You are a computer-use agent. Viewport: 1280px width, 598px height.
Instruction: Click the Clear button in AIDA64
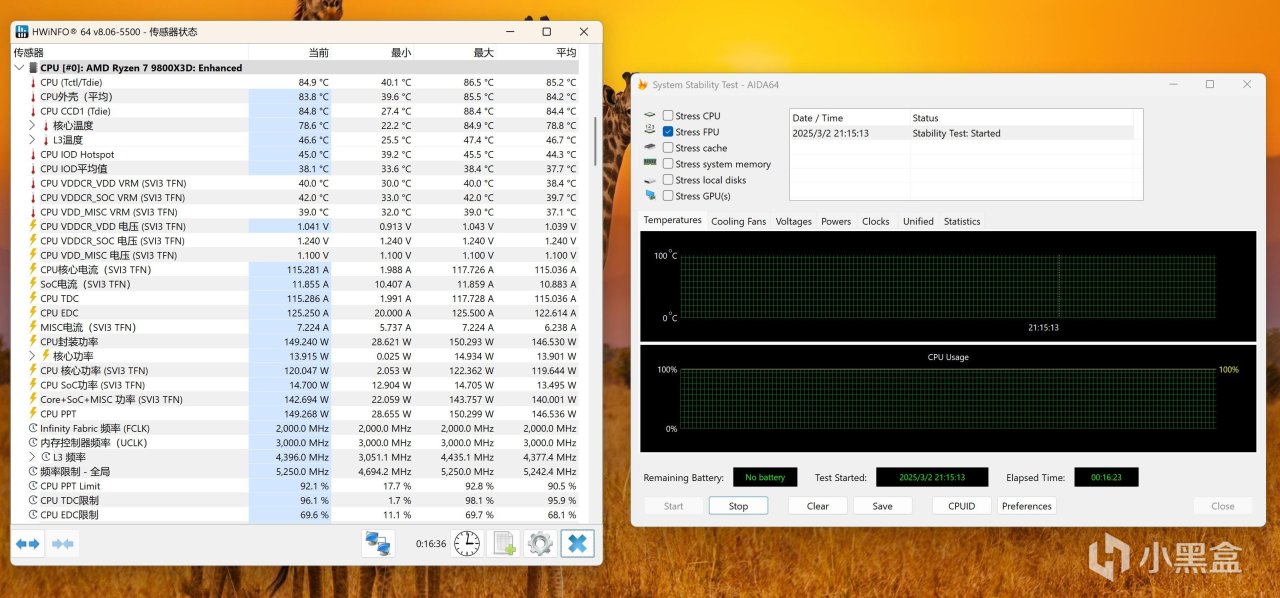point(818,506)
